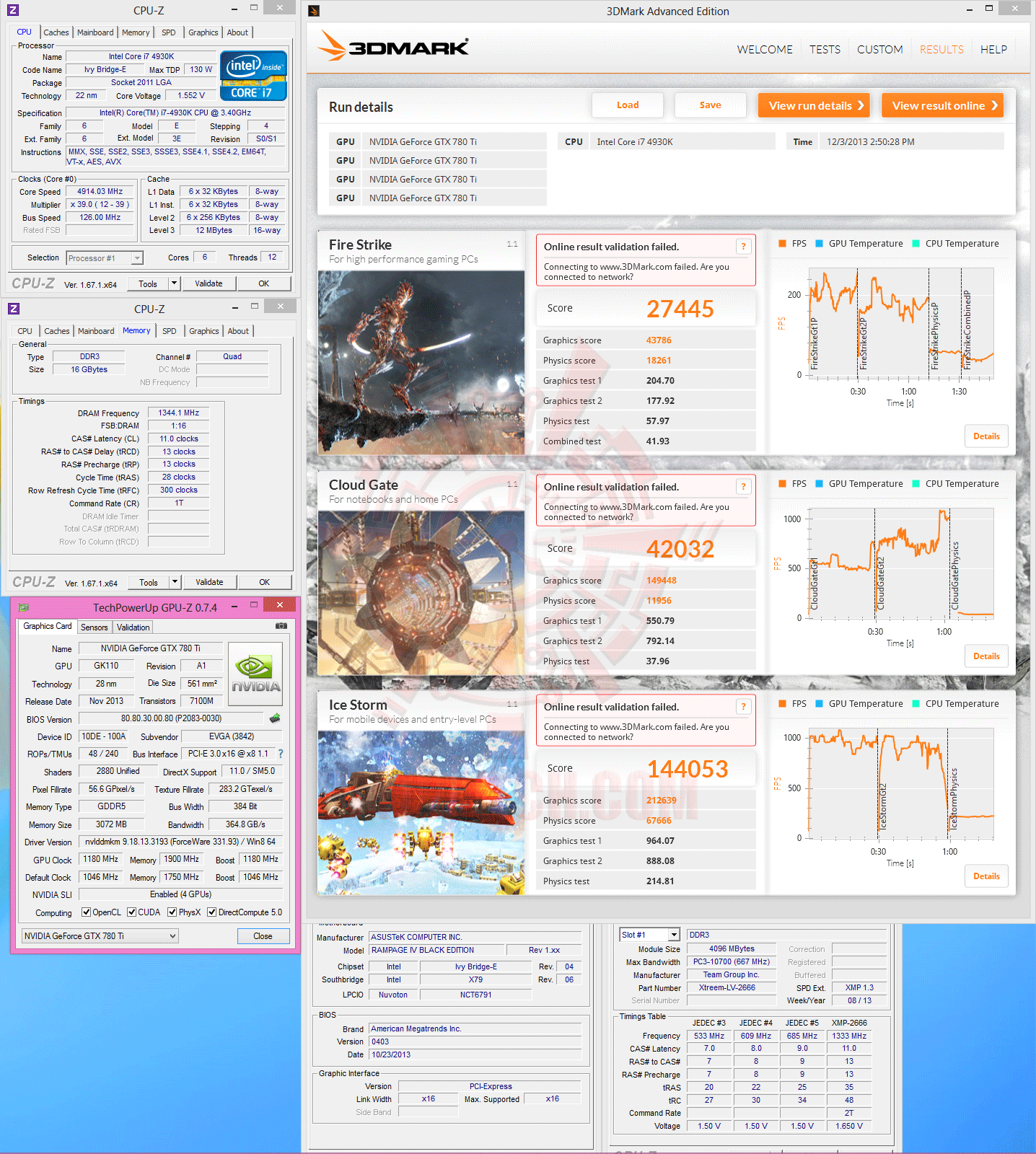Open the Mainboard tab in the top CPU-Z window
This screenshot has height=1154, width=1036.
coord(95,32)
